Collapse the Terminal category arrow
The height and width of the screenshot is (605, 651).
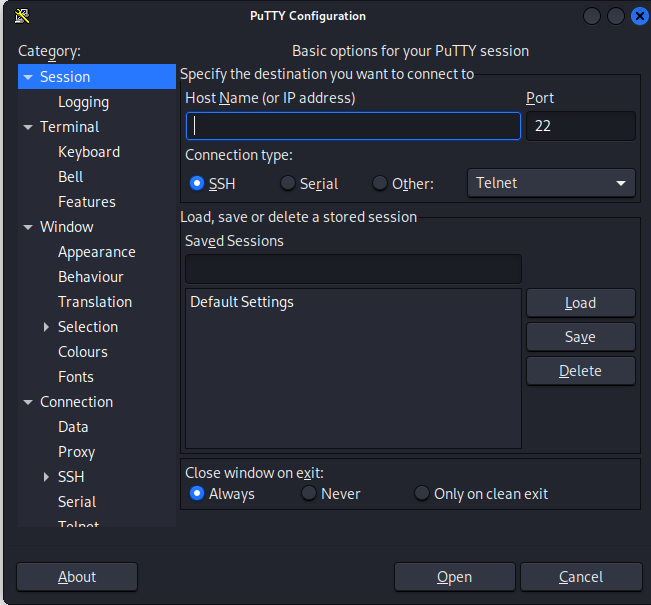coord(28,127)
